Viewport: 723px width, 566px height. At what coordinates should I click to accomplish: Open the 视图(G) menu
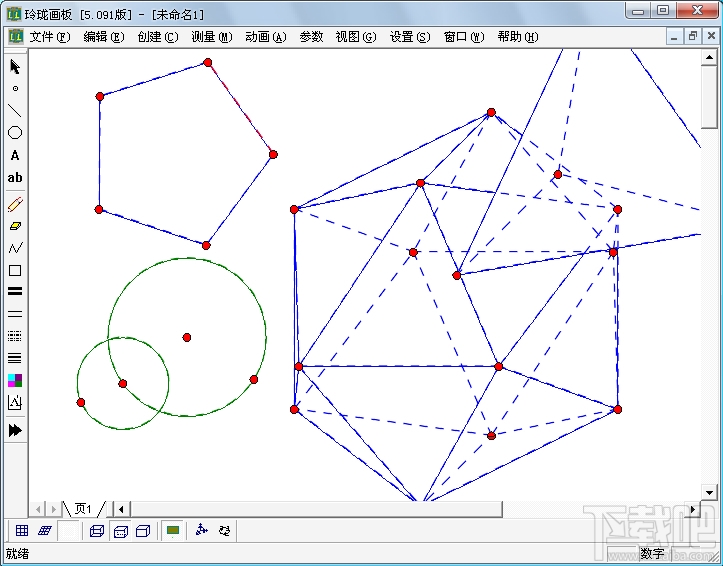tap(356, 37)
